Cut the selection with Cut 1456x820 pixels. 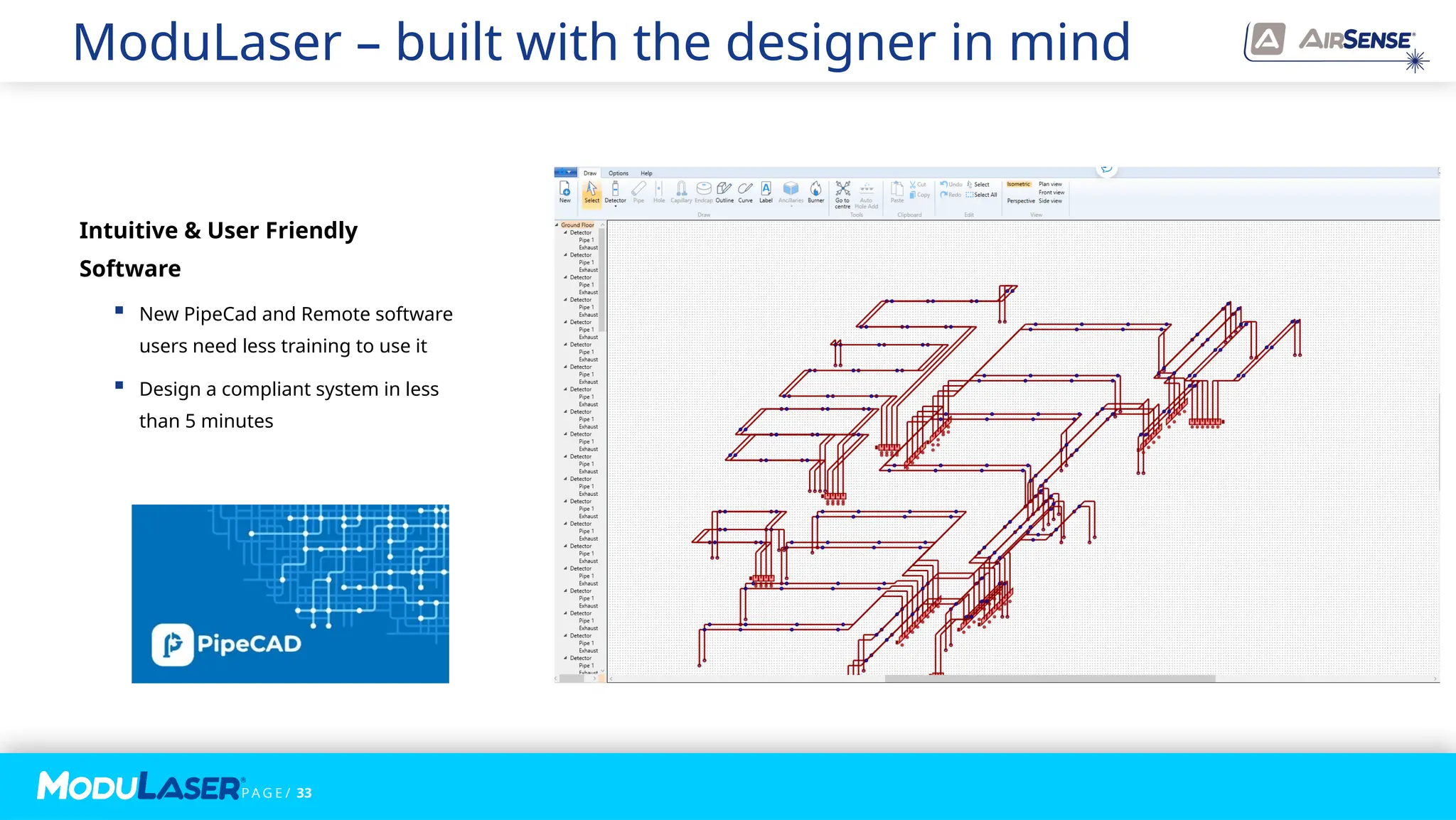918,185
